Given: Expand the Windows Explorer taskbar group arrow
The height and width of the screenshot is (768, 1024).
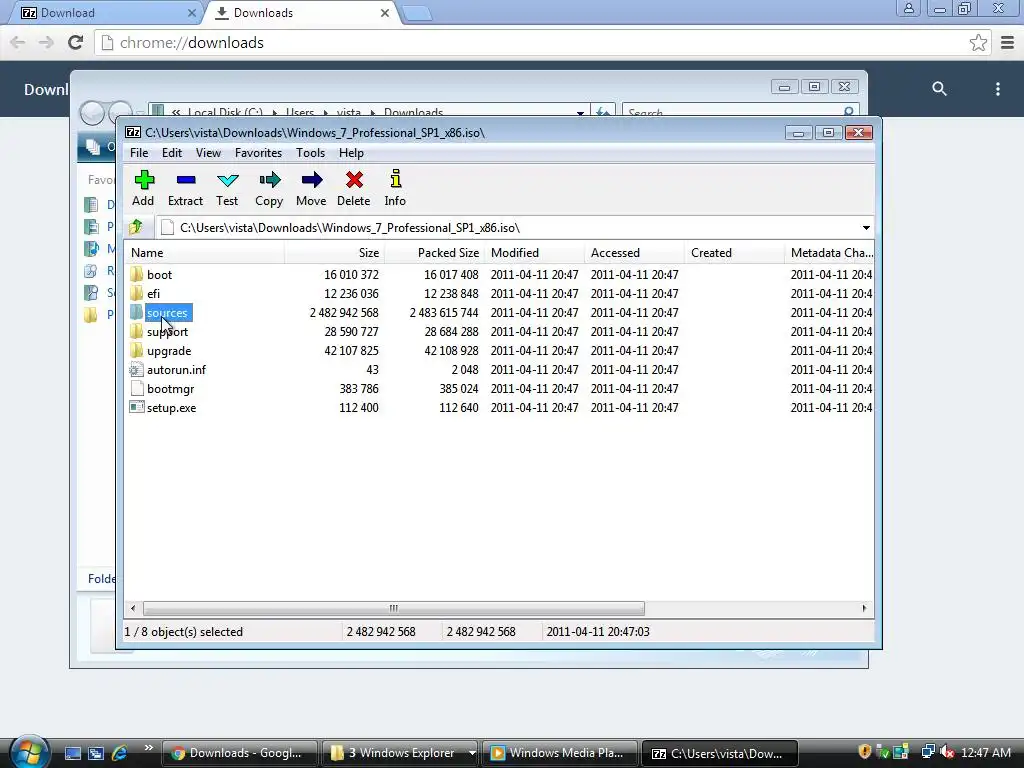Looking at the screenshot, I should click(x=472, y=753).
